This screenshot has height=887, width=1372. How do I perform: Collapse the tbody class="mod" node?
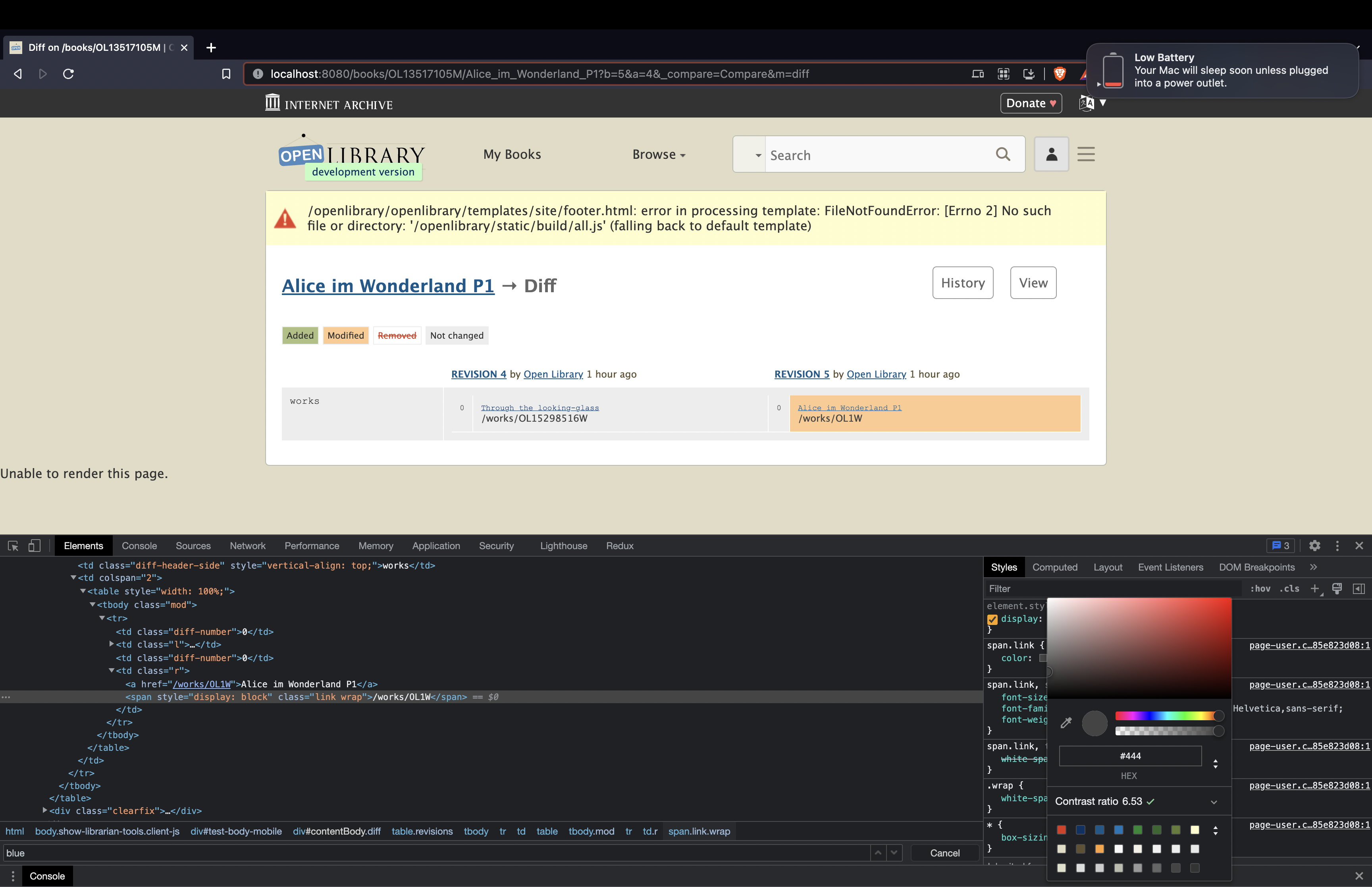(92, 605)
